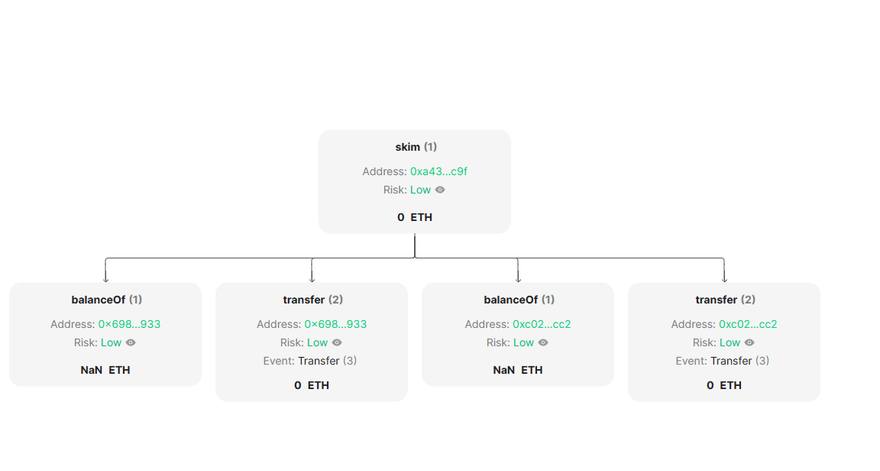Show risk details in transfer 0xc02...cc2 node
The image size is (880, 471).
(749, 343)
